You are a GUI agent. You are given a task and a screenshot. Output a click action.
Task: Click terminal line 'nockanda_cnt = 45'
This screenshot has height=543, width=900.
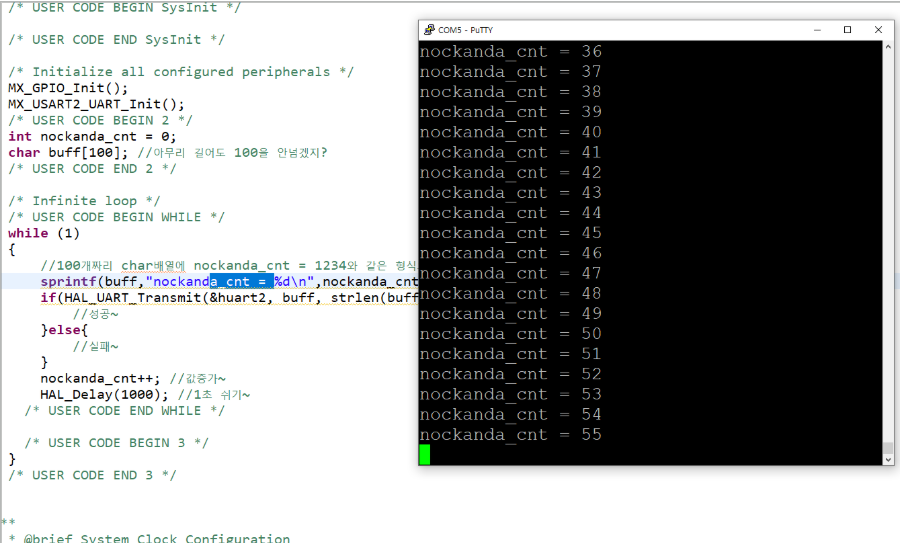click(511, 233)
